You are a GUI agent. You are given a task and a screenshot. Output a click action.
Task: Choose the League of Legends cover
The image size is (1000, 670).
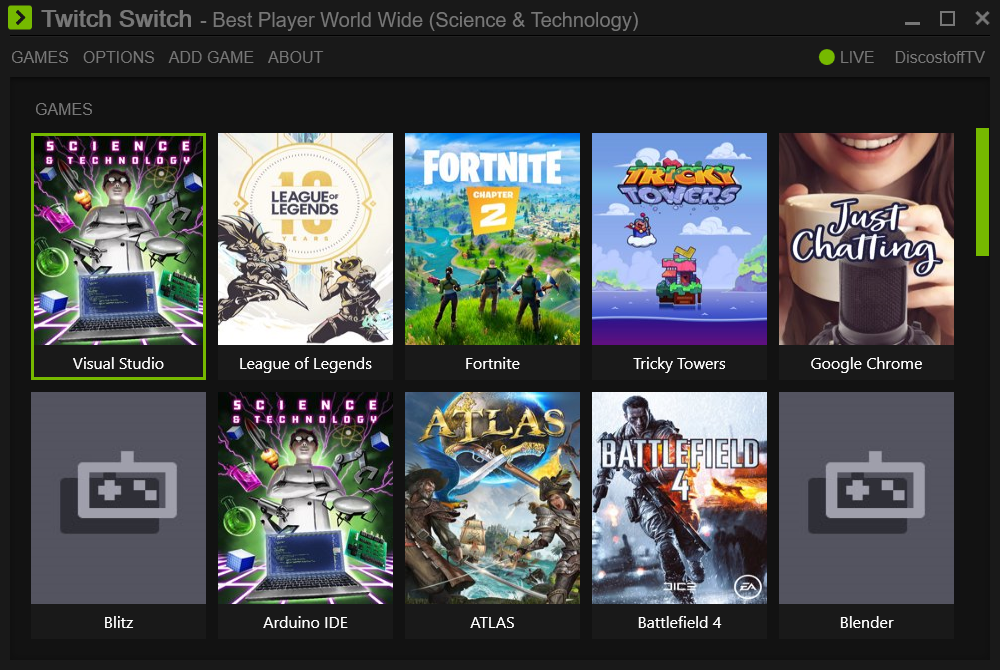click(305, 240)
